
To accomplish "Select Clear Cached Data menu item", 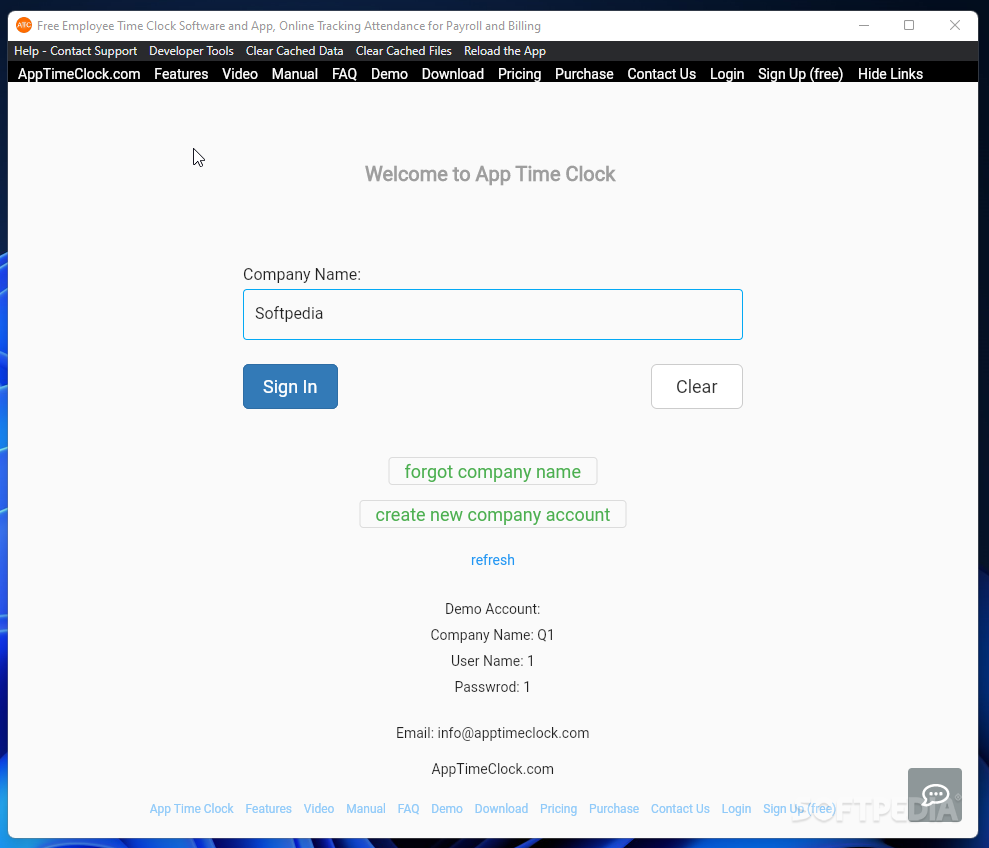I will coord(295,51).
